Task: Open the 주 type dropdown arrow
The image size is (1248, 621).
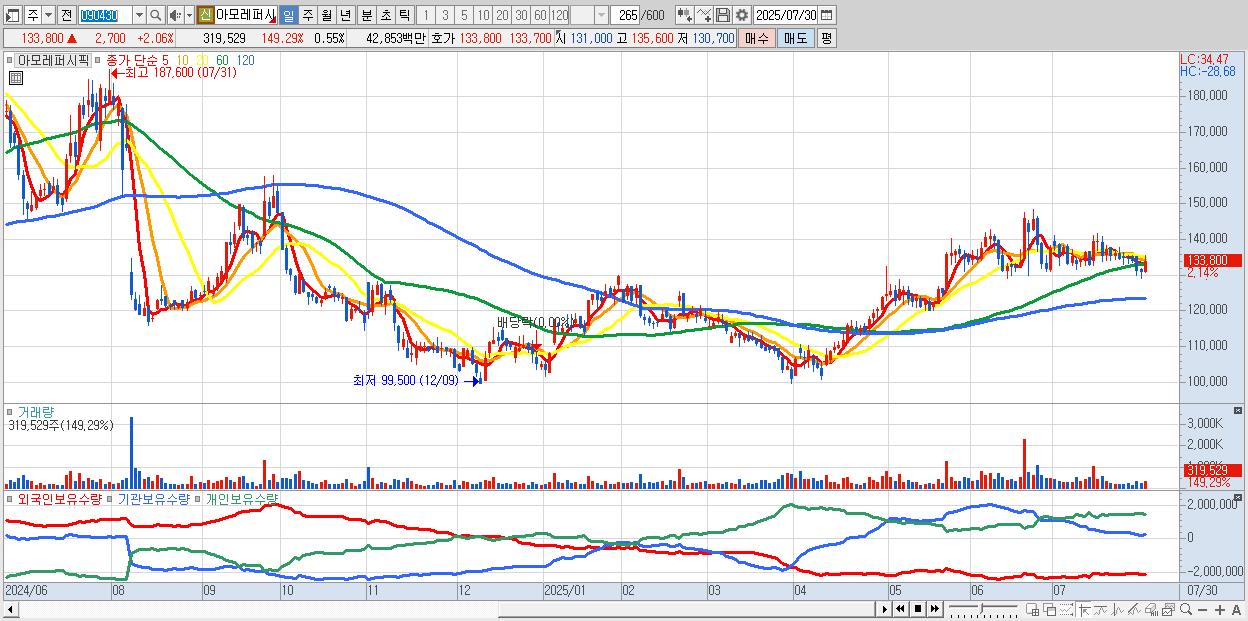Action: (47, 15)
